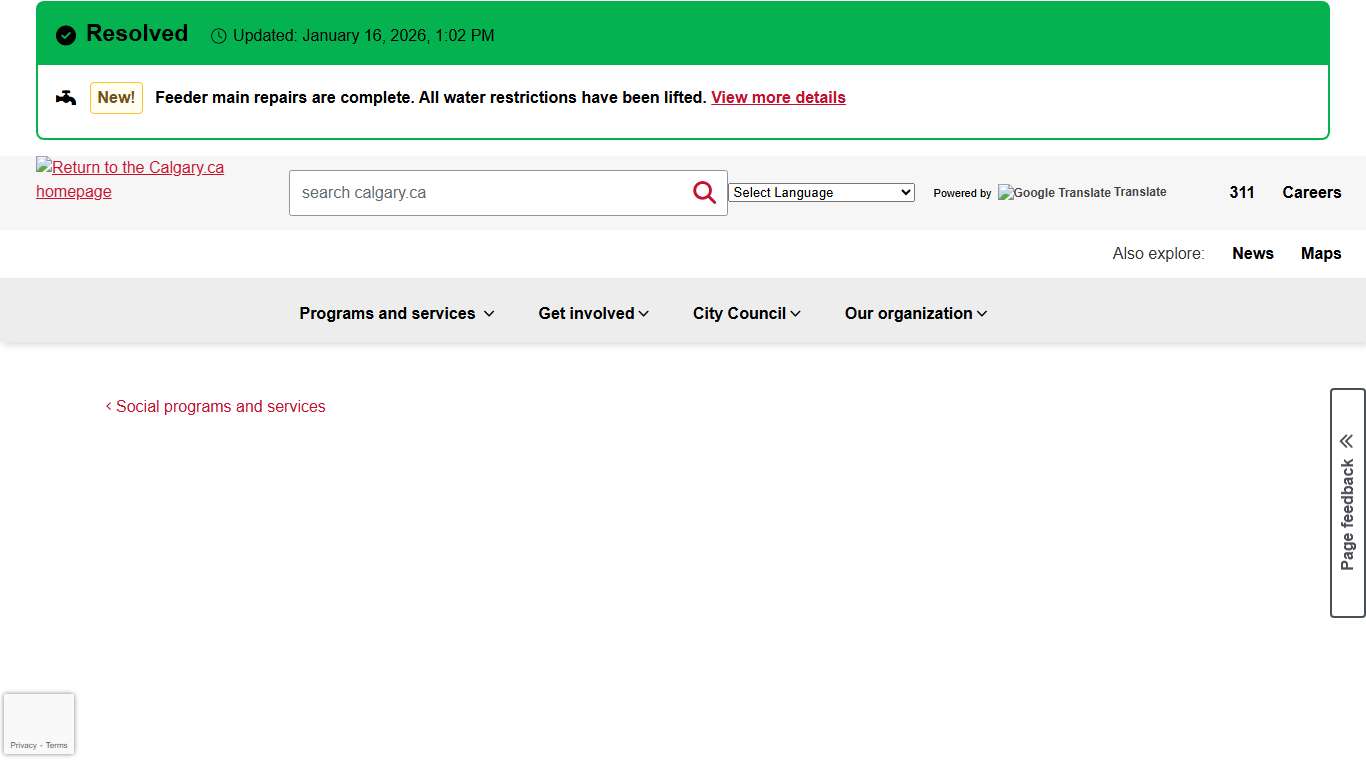This screenshot has height=768, width=1366.
Task: Open the City Council menu
Action: coord(747,314)
